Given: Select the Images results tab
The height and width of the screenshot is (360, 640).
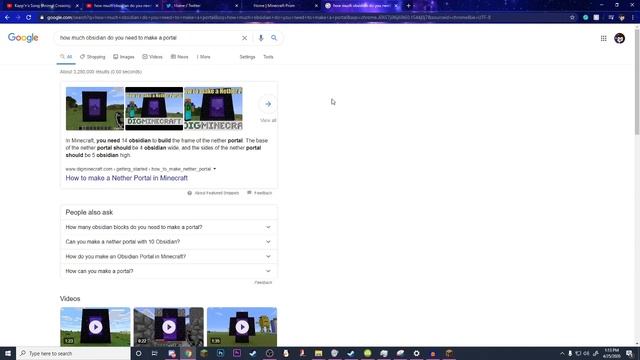Looking at the screenshot, I should click(124, 57).
